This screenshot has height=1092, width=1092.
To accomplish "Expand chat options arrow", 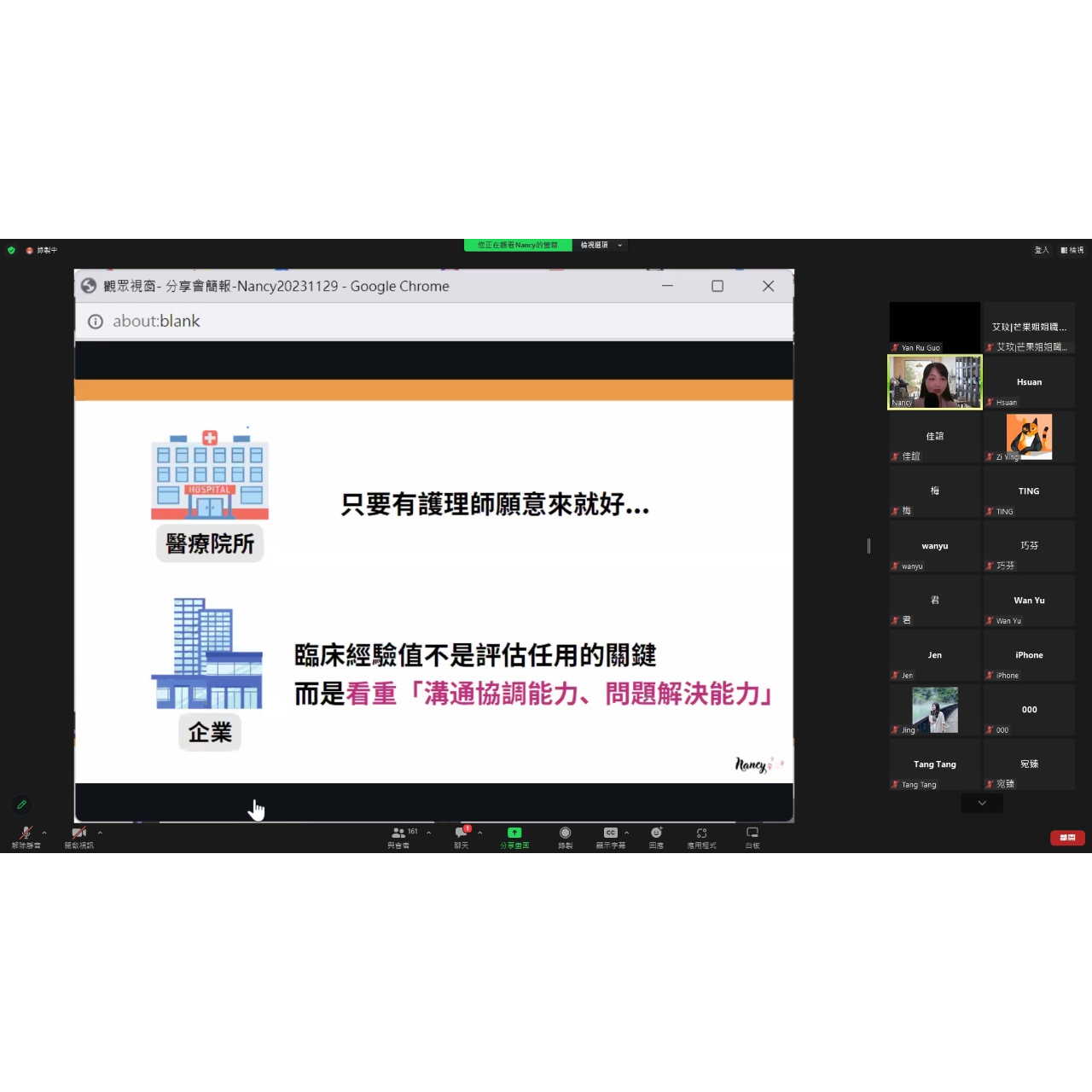I will tap(479, 833).
